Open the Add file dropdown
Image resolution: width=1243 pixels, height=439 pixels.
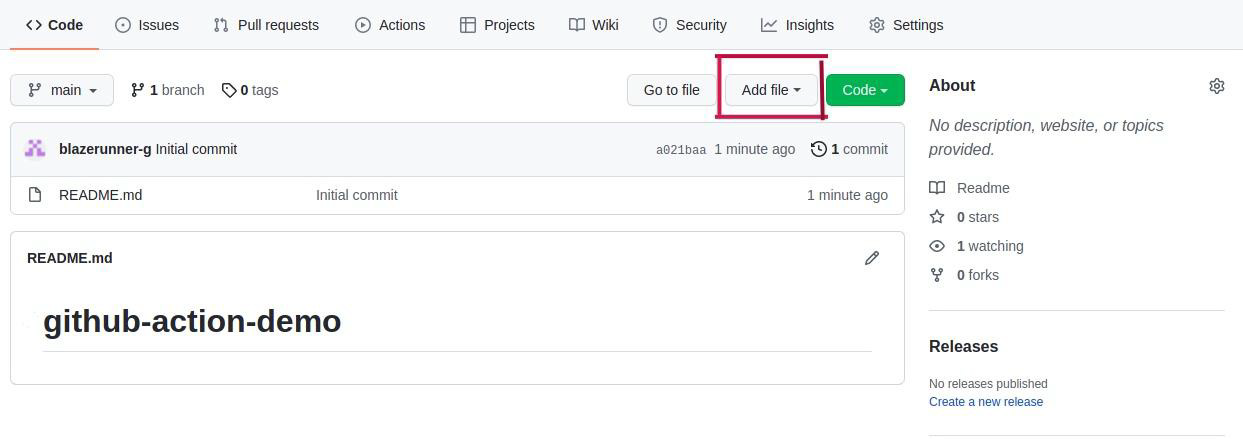pos(771,90)
